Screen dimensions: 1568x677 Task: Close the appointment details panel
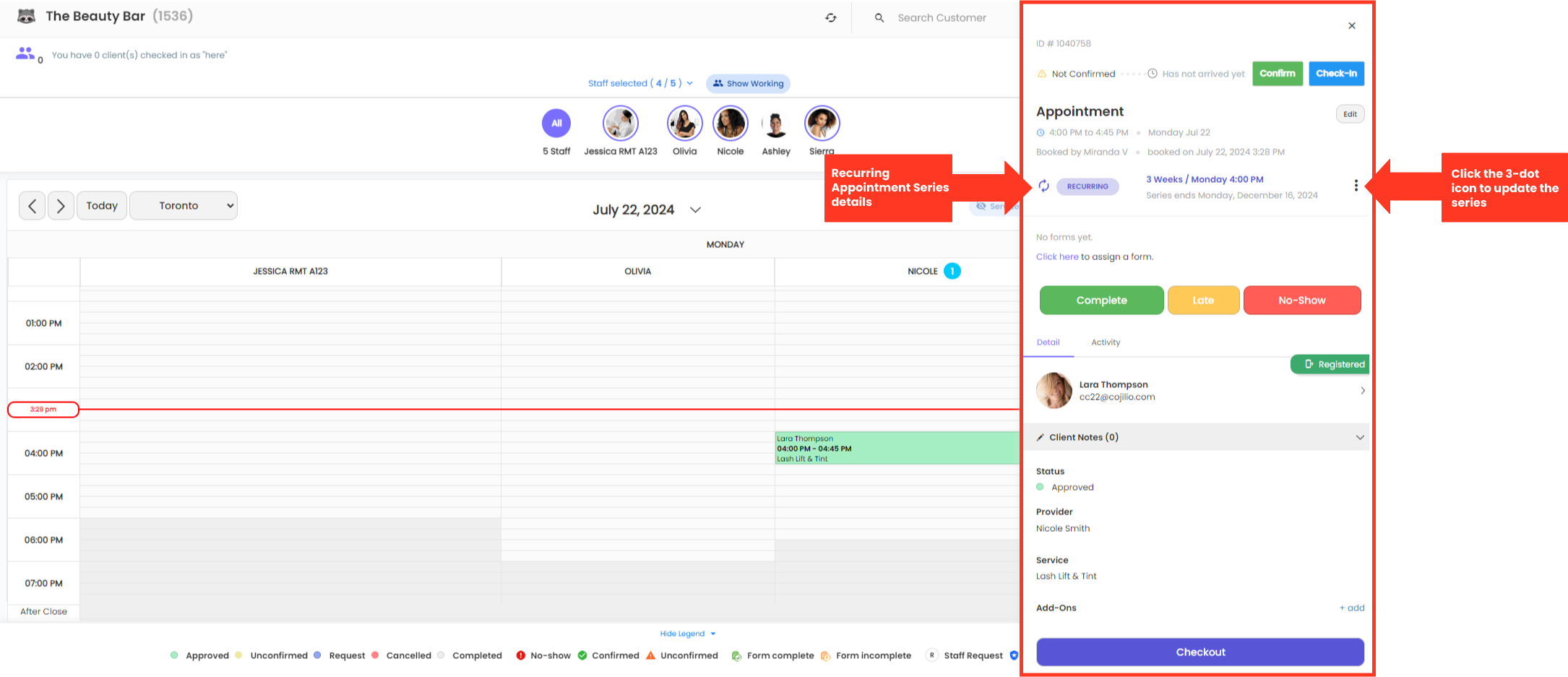(1352, 26)
